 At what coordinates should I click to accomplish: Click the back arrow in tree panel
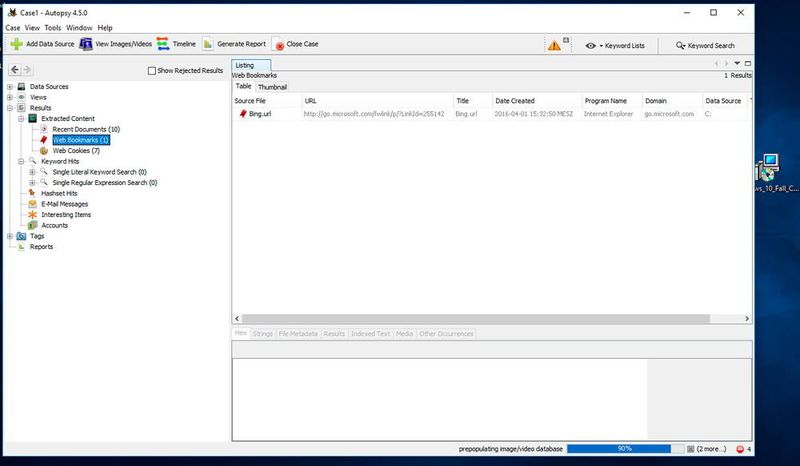click(15, 70)
